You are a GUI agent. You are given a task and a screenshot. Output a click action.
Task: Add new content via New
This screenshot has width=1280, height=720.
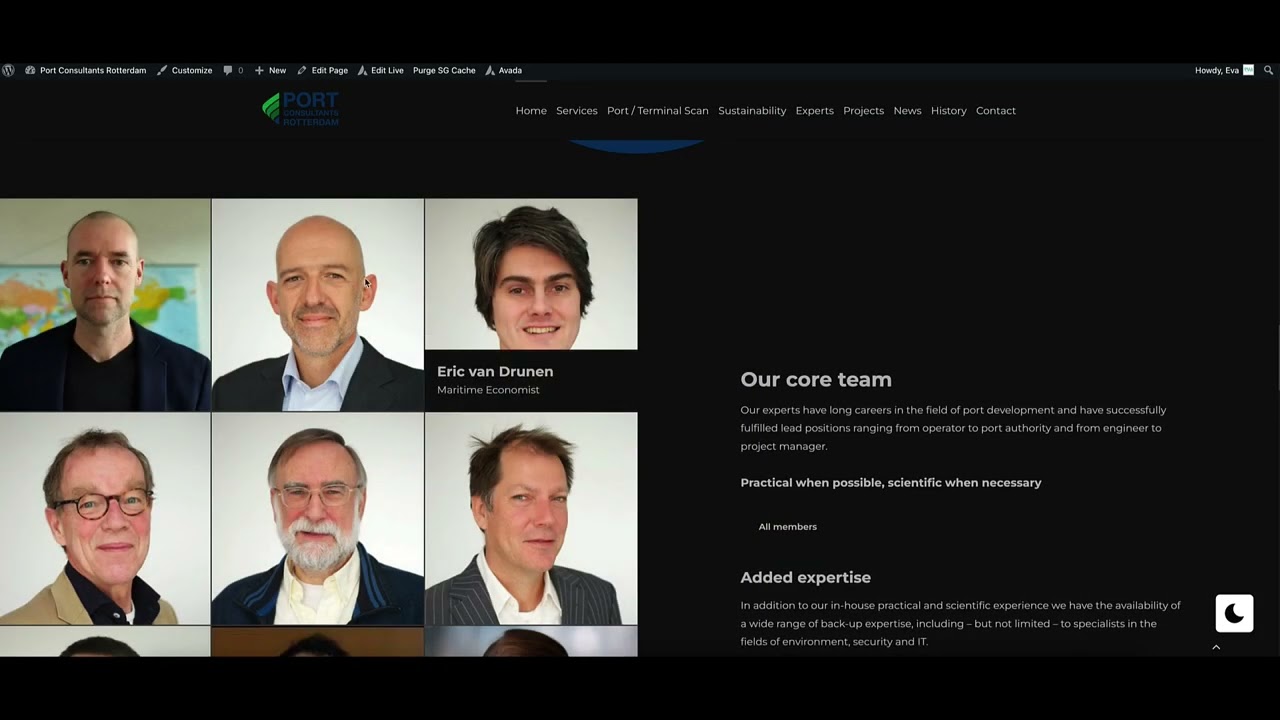(x=270, y=70)
